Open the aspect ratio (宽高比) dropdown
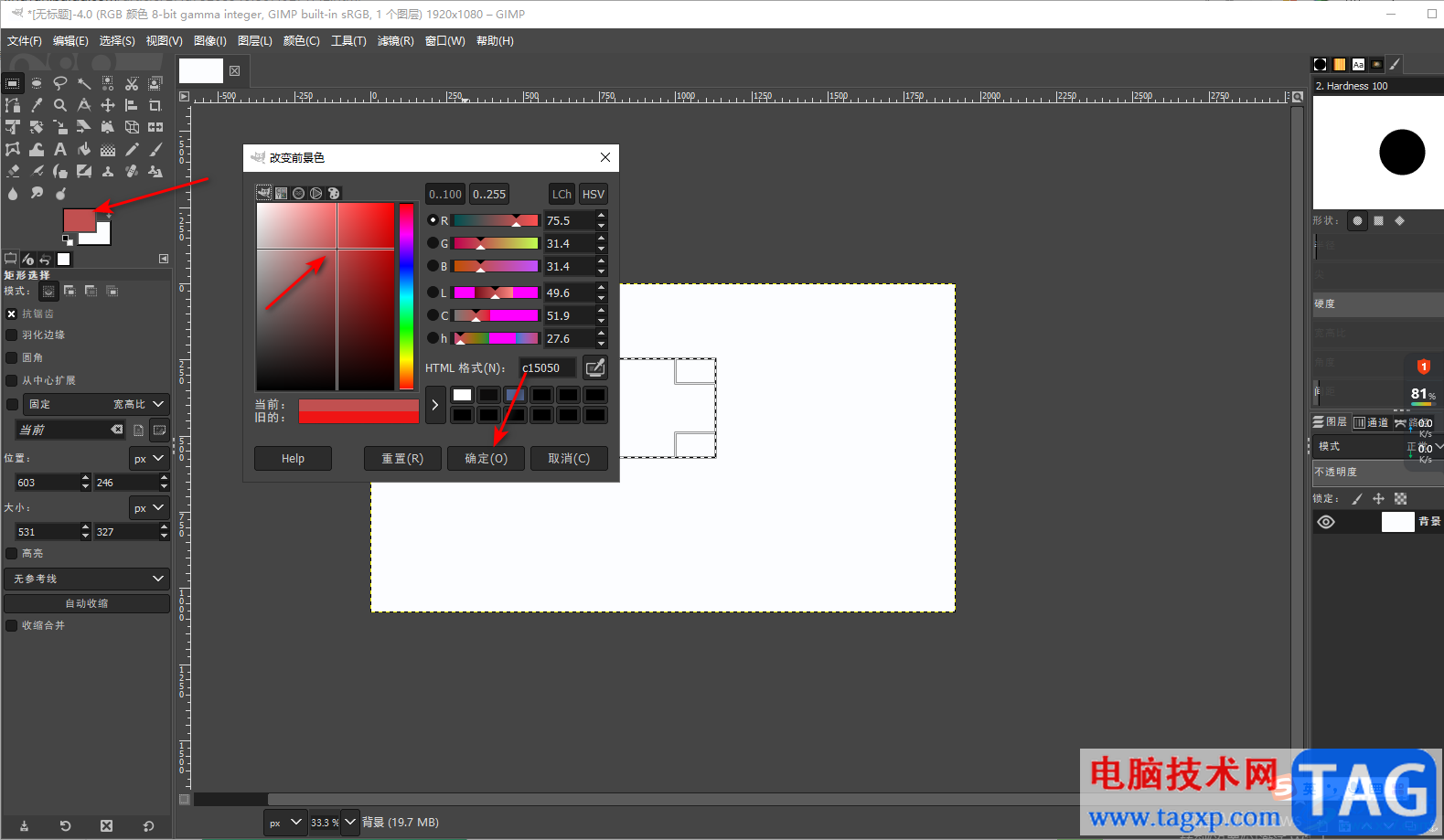 coord(96,404)
